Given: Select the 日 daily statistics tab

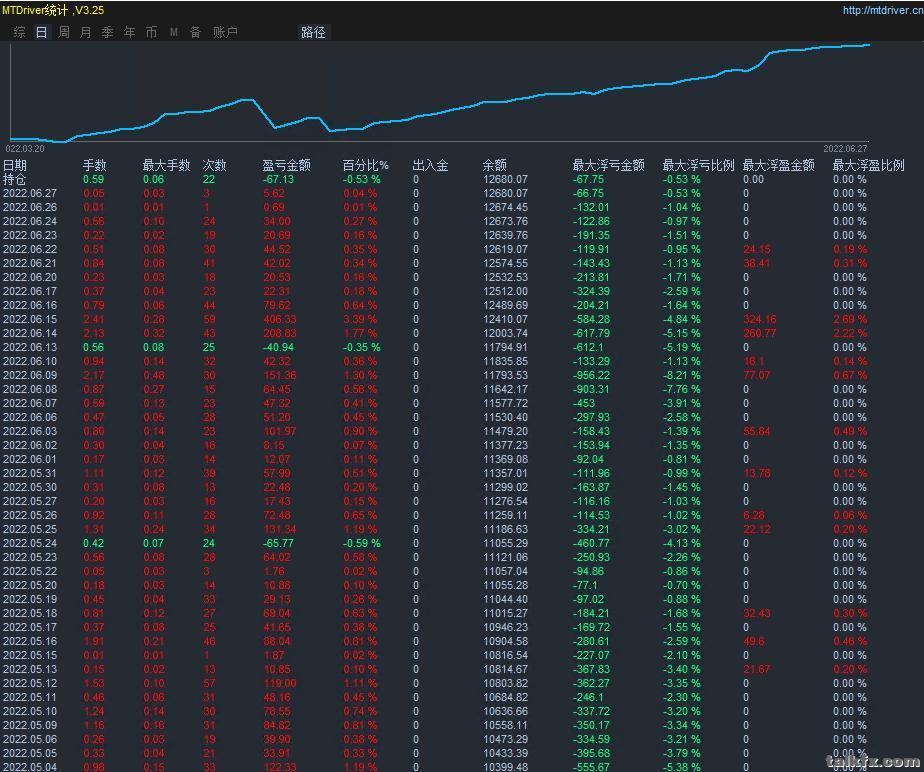Looking at the screenshot, I should pyautogui.click(x=41, y=32).
